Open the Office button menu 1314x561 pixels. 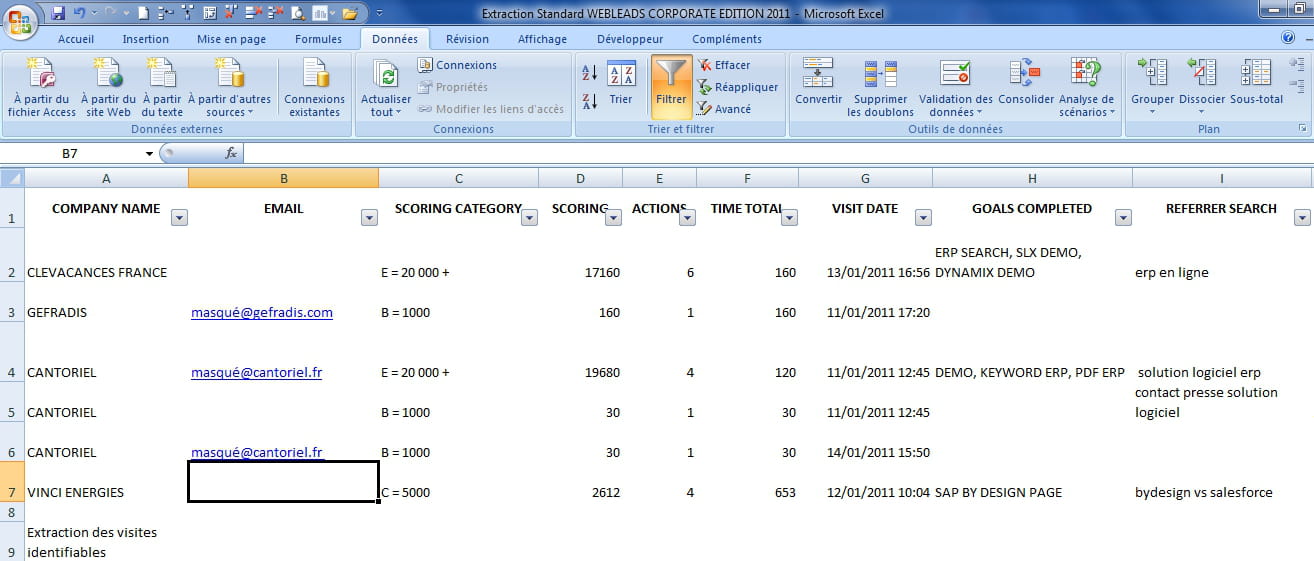click(20, 20)
